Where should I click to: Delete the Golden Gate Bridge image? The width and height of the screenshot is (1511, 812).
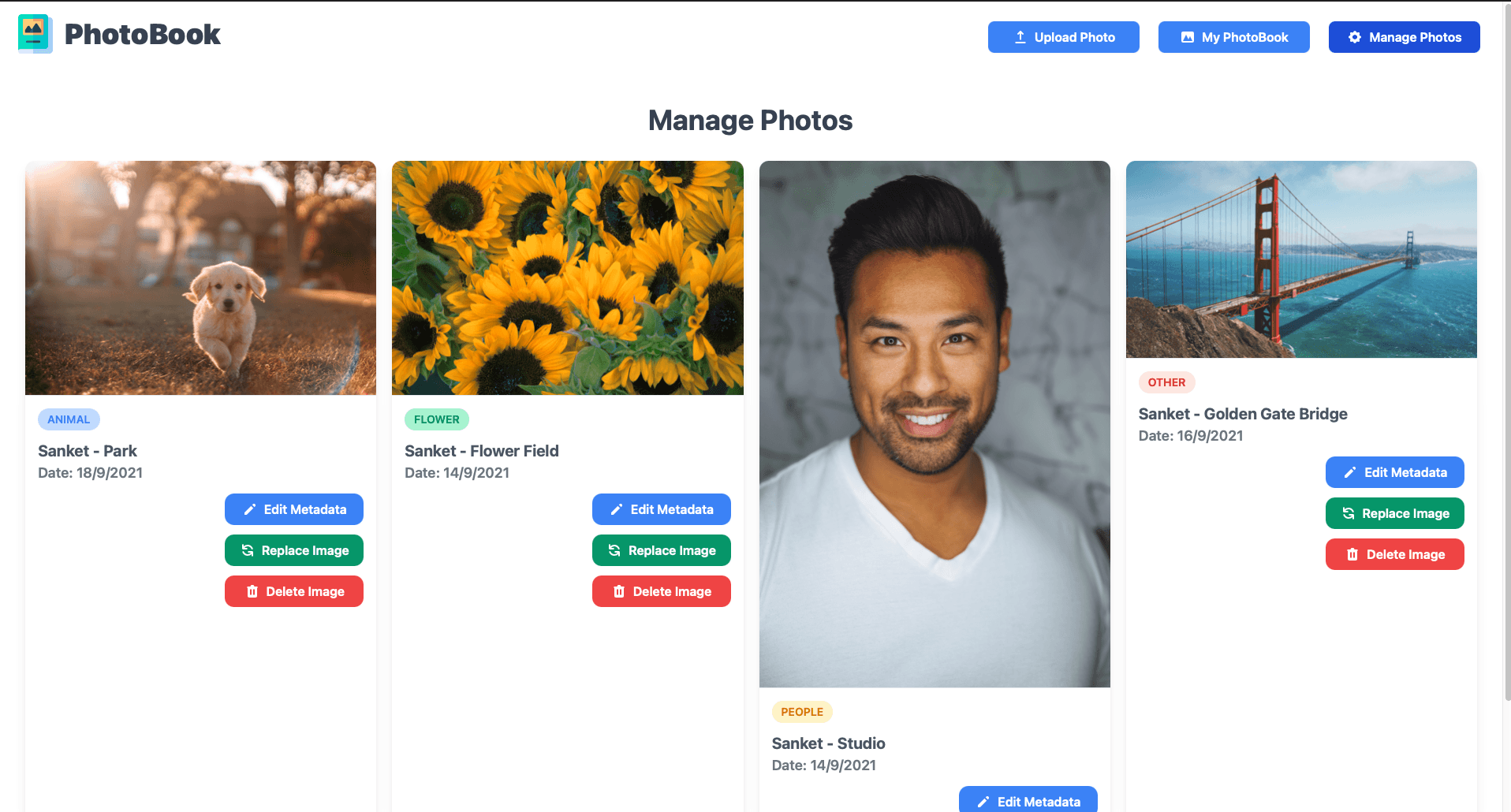pyautogui.click(x=1394, y=554)
